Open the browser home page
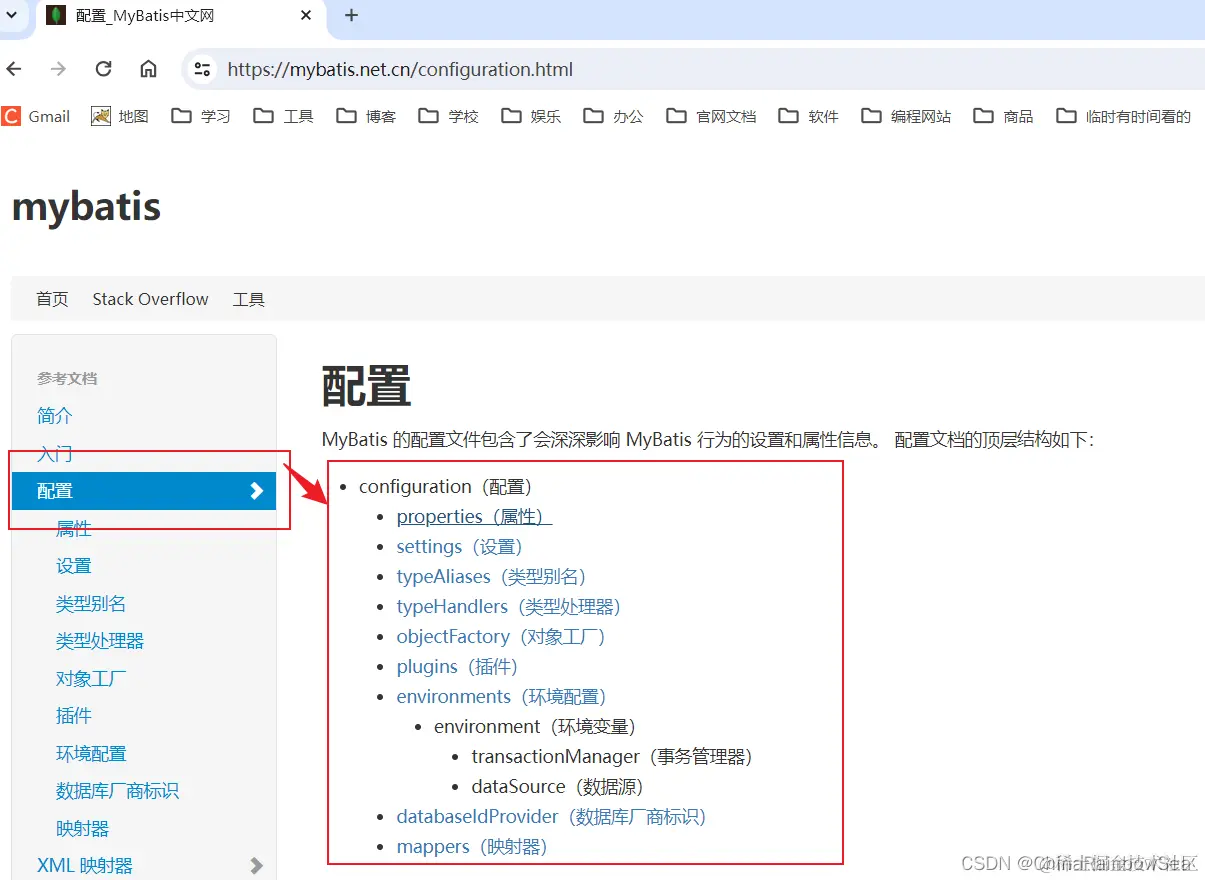Image resolution: width=1205 pixels, height=880 pixels. coord(148,69)
